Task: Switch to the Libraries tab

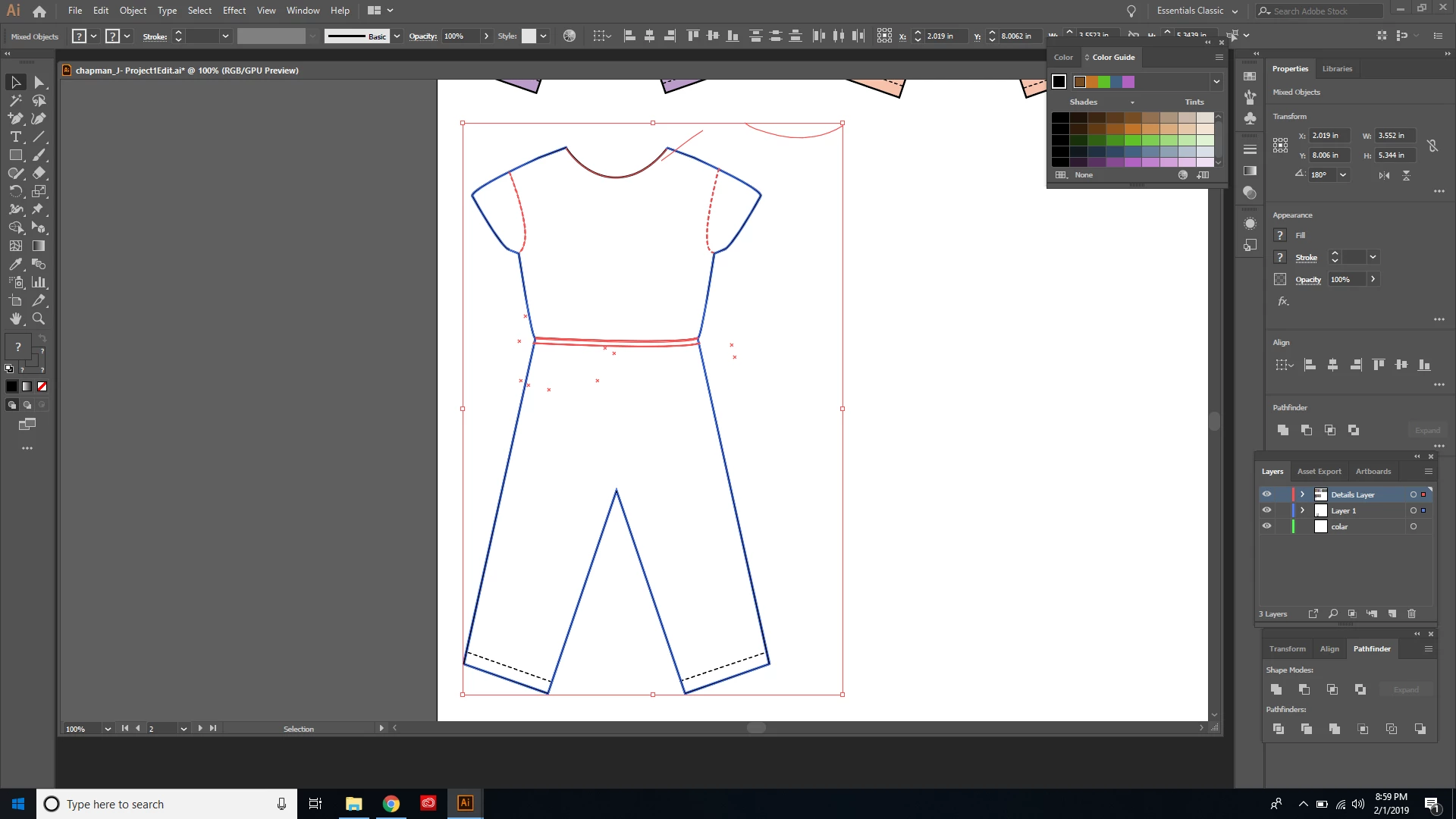Action: click(1337, 68)
